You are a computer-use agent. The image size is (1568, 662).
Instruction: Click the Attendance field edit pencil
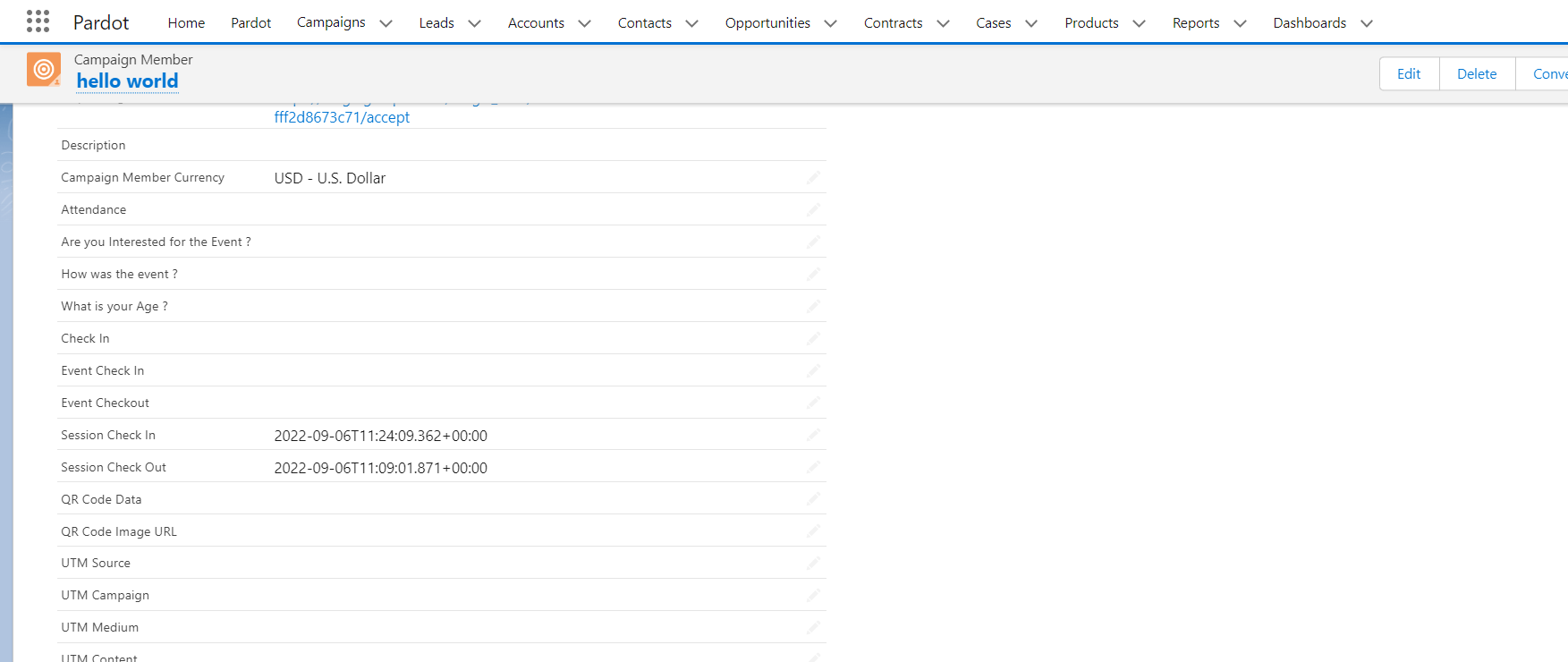(812, 210)
